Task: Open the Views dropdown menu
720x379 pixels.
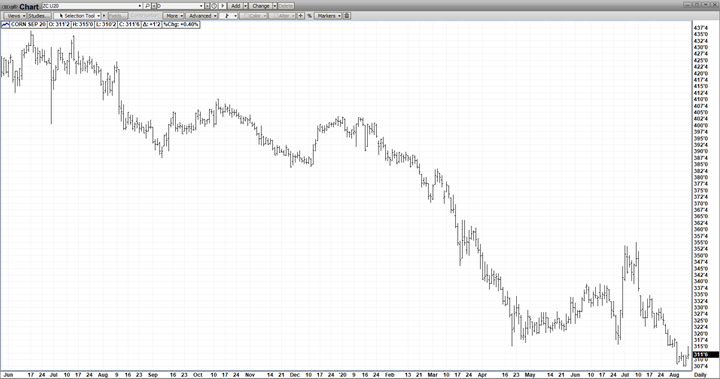Action: pyautogui.click(x=15, y=16)
